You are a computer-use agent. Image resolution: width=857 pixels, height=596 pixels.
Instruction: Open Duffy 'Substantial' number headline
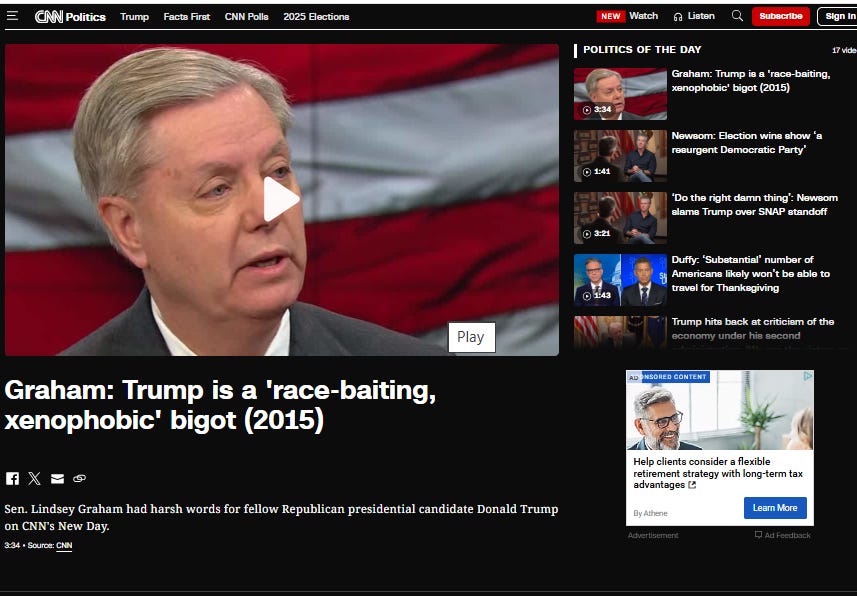(750, 273)
